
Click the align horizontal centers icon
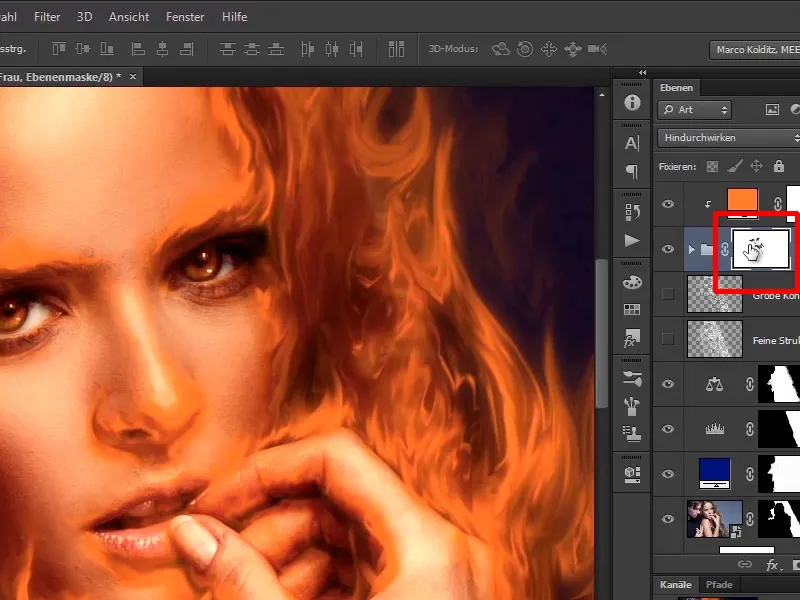(162, 49)
